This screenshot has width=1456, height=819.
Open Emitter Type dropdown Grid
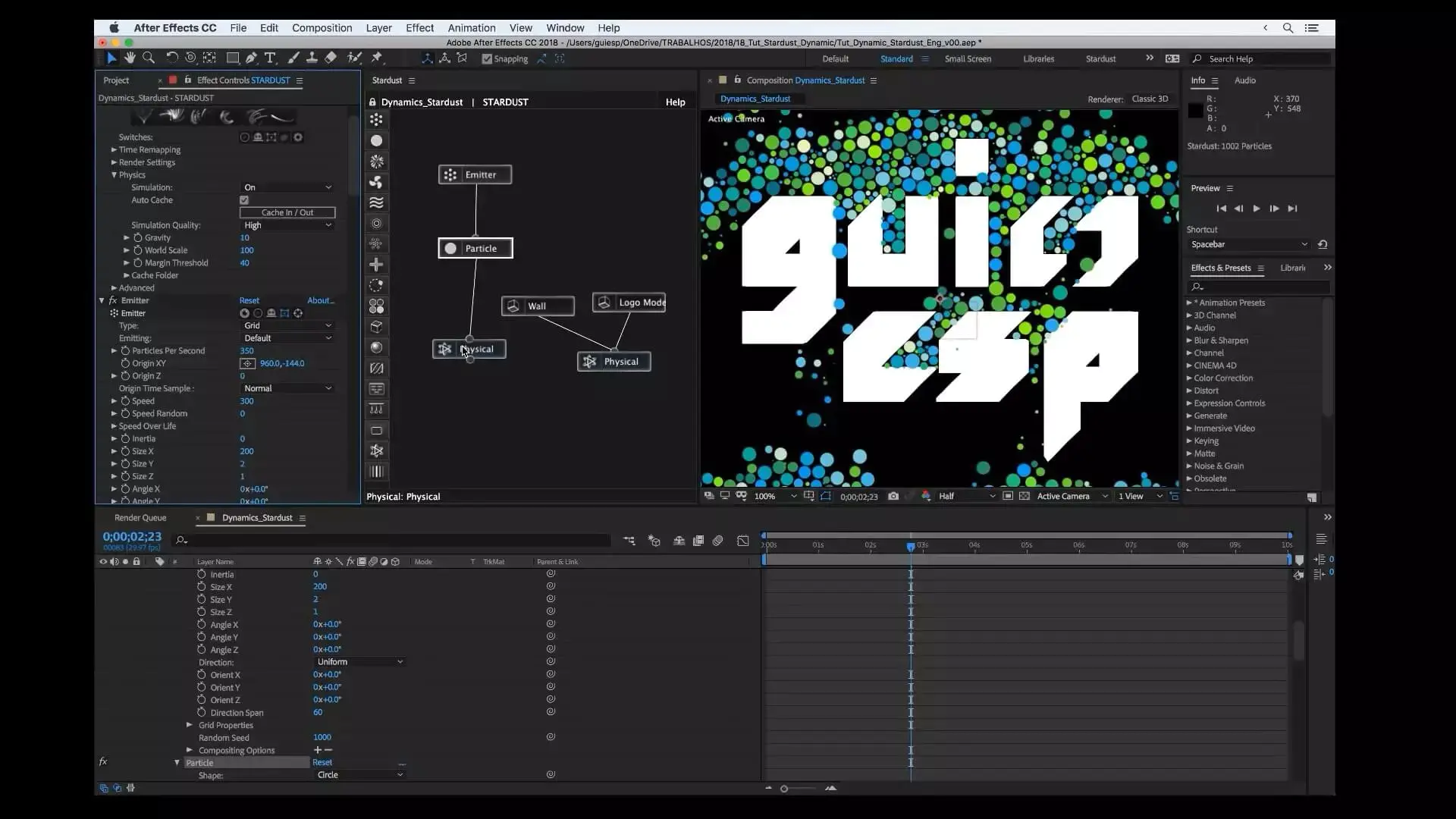[x=287, y=325]
